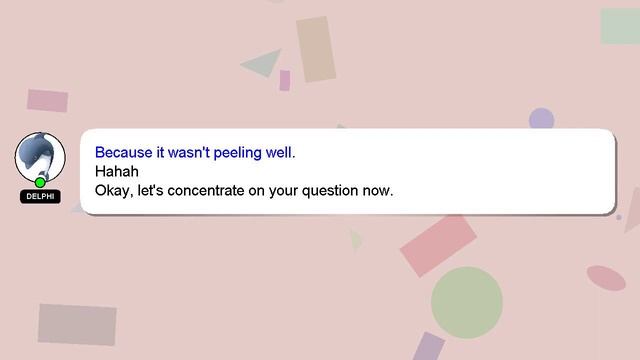Click the pale green rectangle in the top corner
Image resolution: width=640 pixels, height=360 pixels.
[620, 26]
